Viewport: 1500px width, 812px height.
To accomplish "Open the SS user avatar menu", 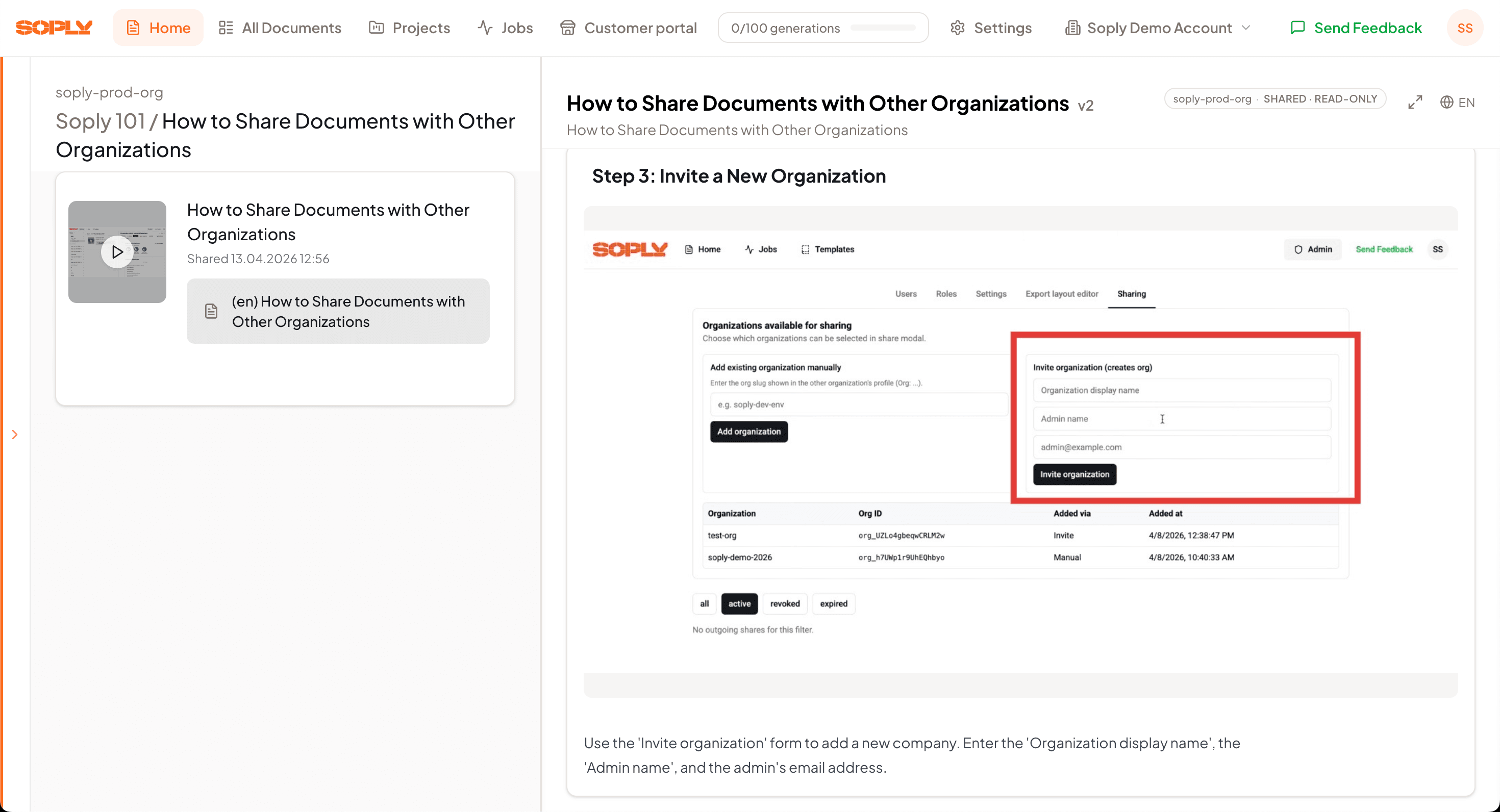I will pos(1464,28).
